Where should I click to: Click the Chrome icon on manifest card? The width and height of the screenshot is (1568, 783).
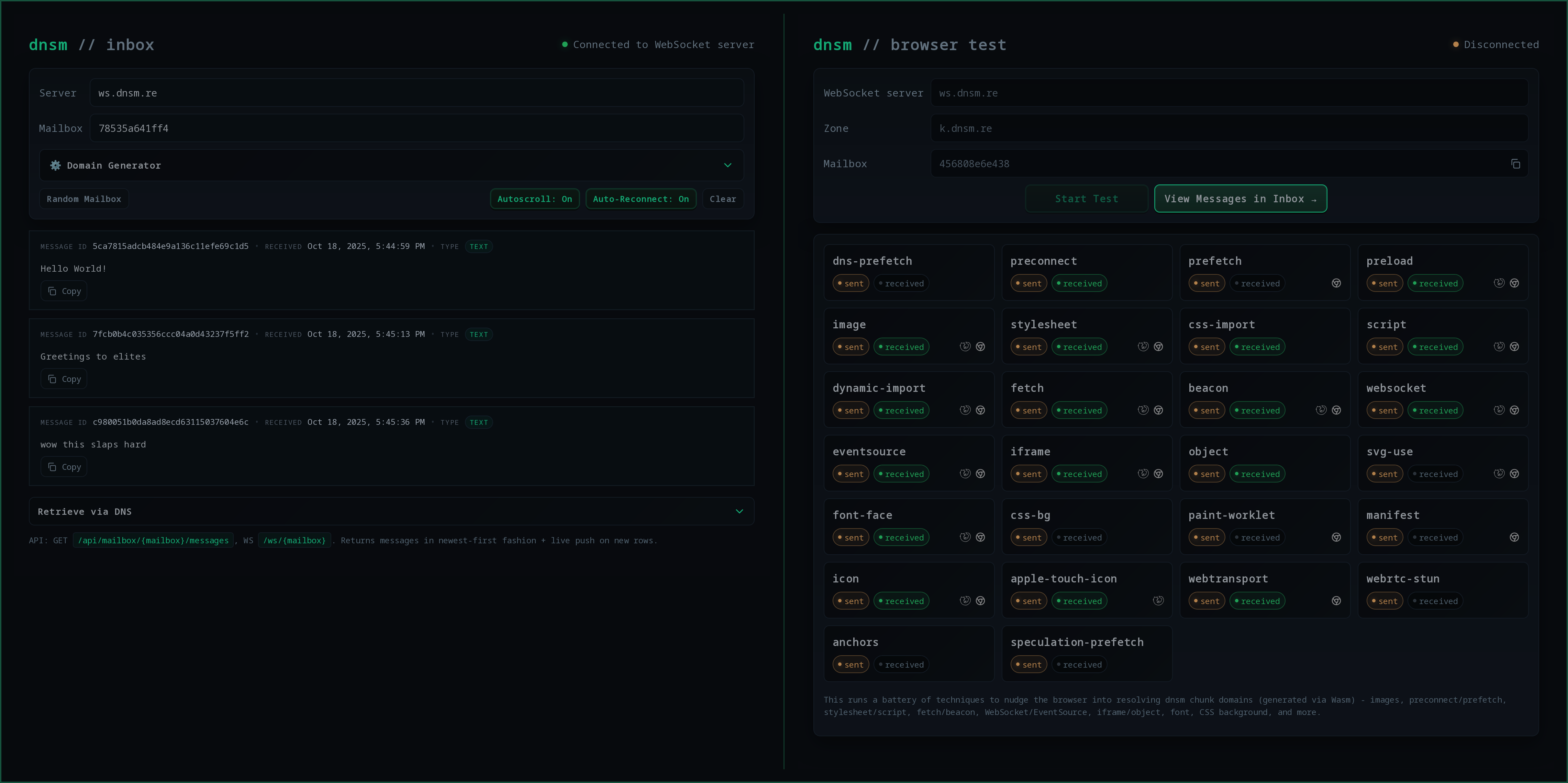click(1514, 537)
